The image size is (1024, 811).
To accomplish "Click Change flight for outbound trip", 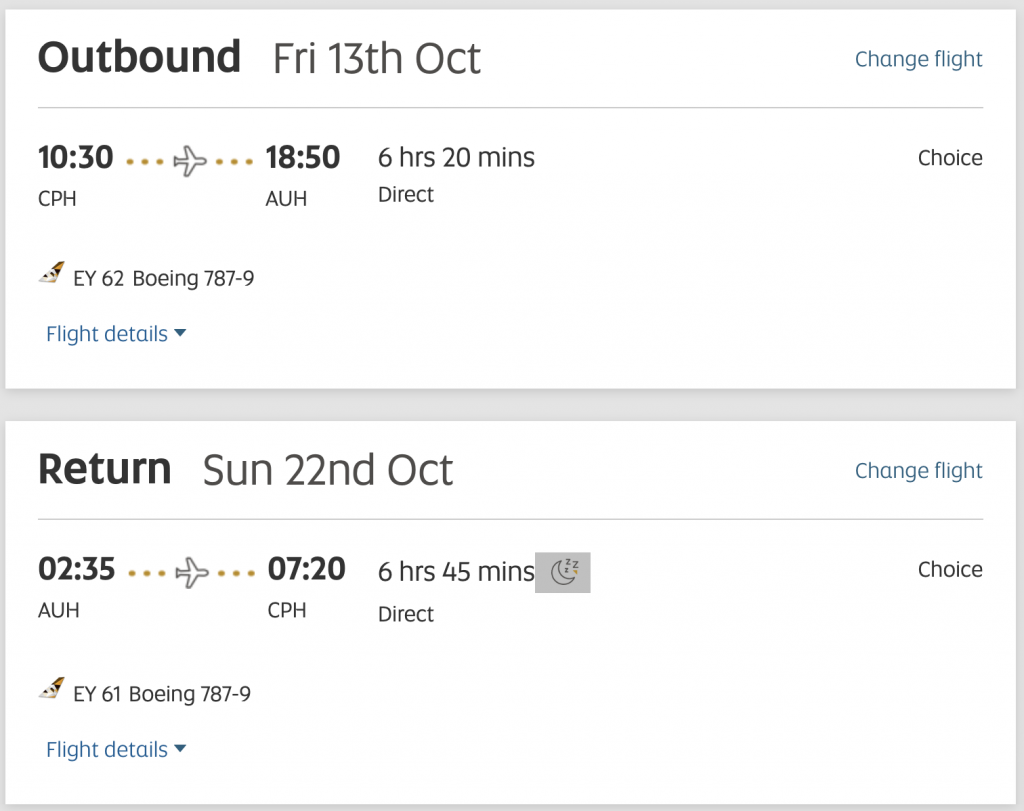I will 918,59.
